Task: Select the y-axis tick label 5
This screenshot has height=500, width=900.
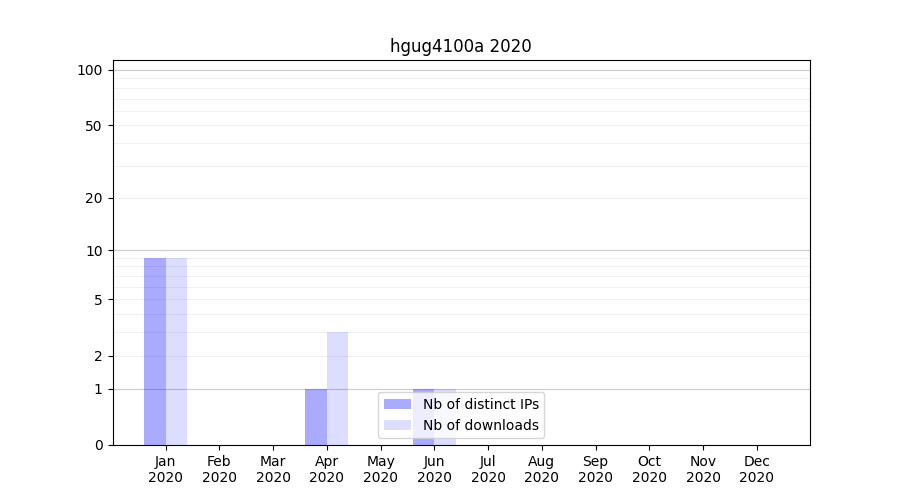Action: tap(98, 299)
